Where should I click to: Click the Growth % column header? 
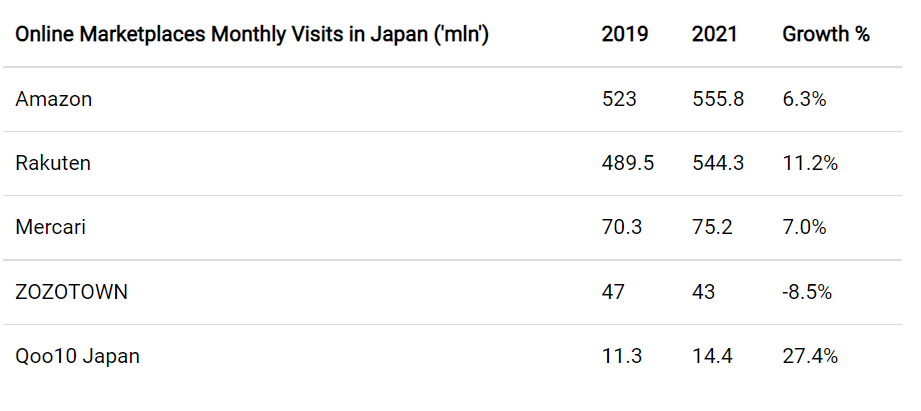pos(825,35)
